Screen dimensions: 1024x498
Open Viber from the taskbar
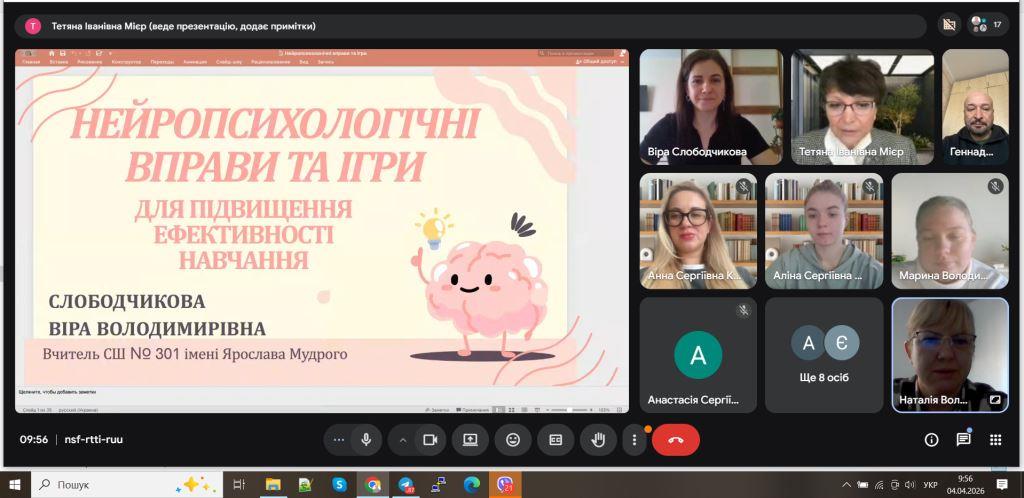coord(505,484)
